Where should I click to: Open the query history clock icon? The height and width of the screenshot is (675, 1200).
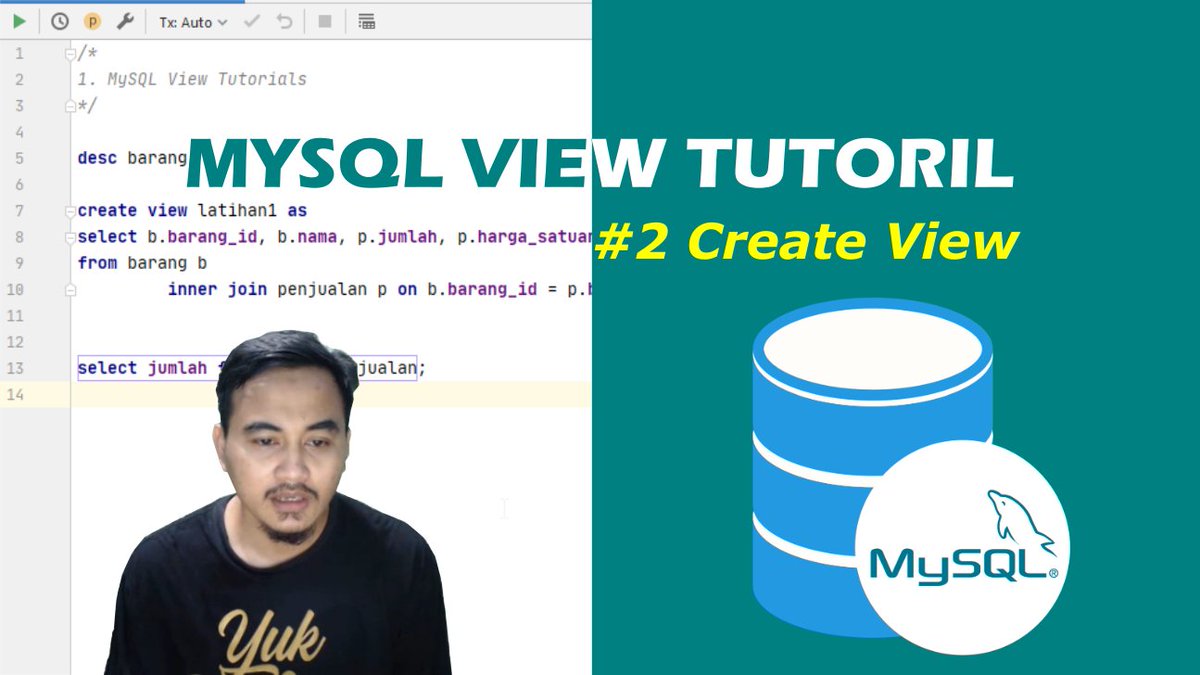60,21
